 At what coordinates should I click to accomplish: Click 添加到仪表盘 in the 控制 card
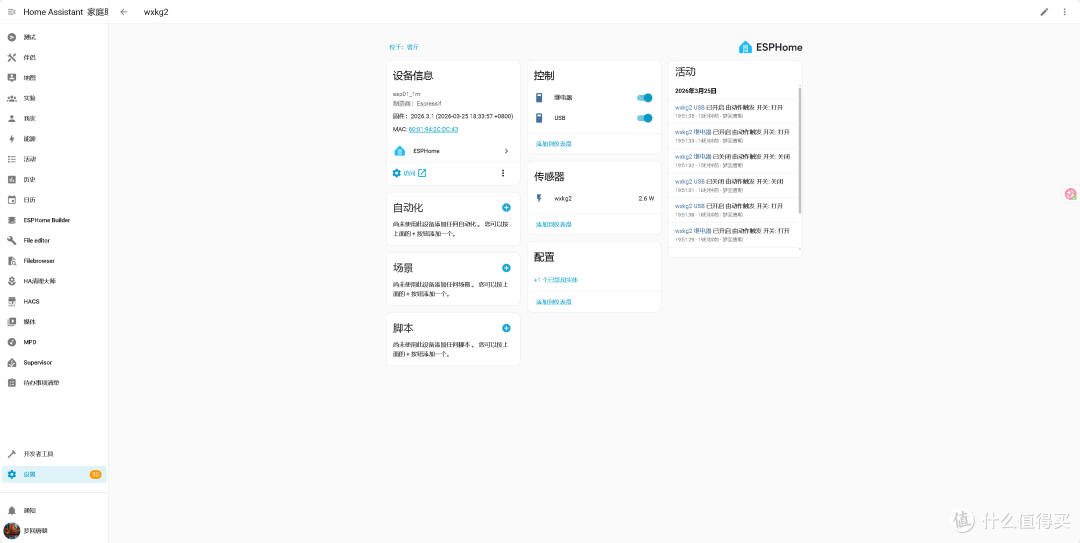tap(554, 144)
